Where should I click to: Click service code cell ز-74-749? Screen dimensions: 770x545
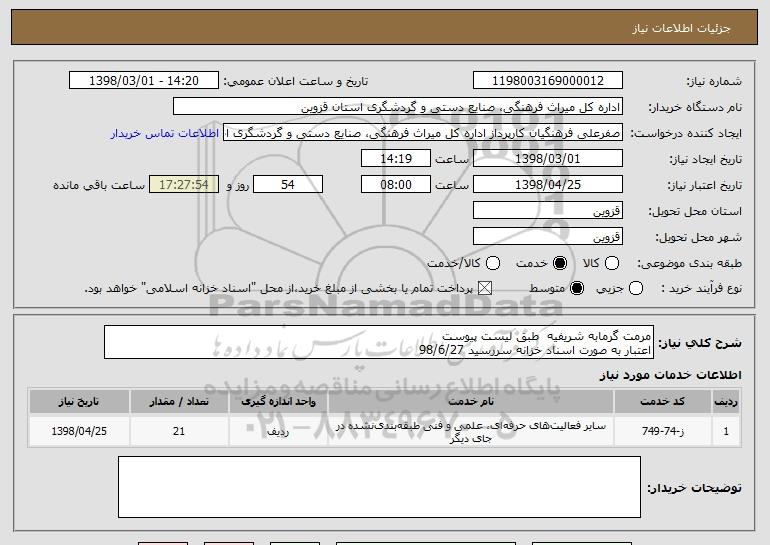(x=662, y=431)
